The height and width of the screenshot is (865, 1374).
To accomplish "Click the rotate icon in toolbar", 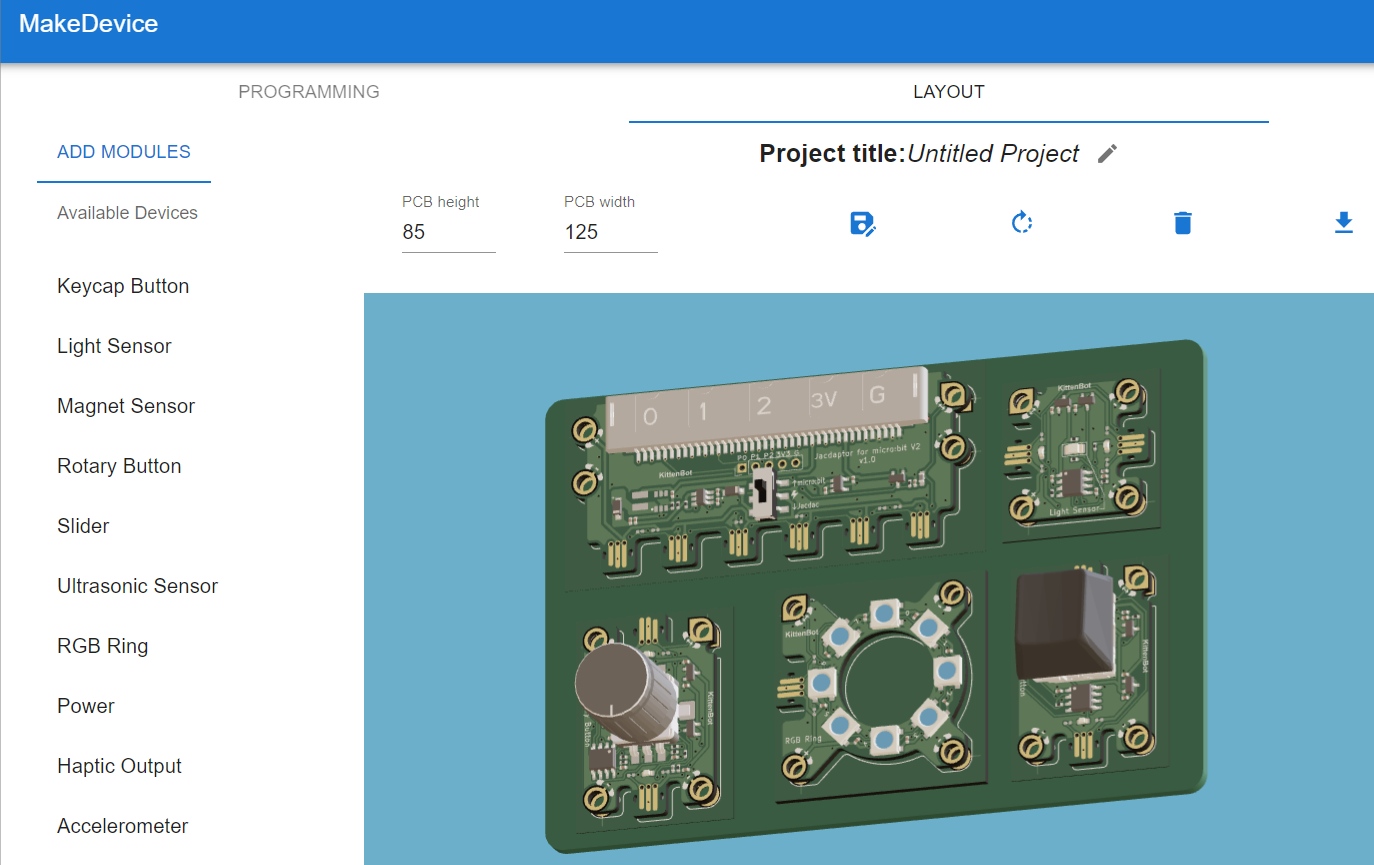I will [1021, 222].
